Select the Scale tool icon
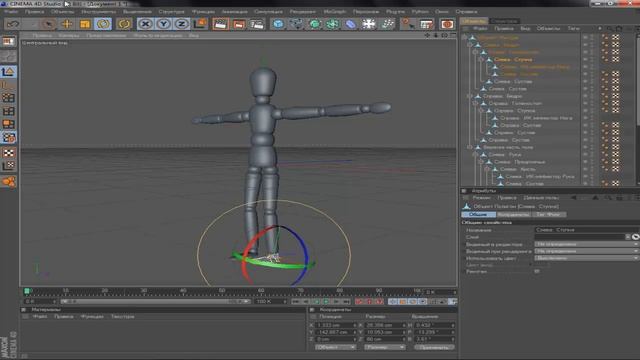 click(85, 24)
